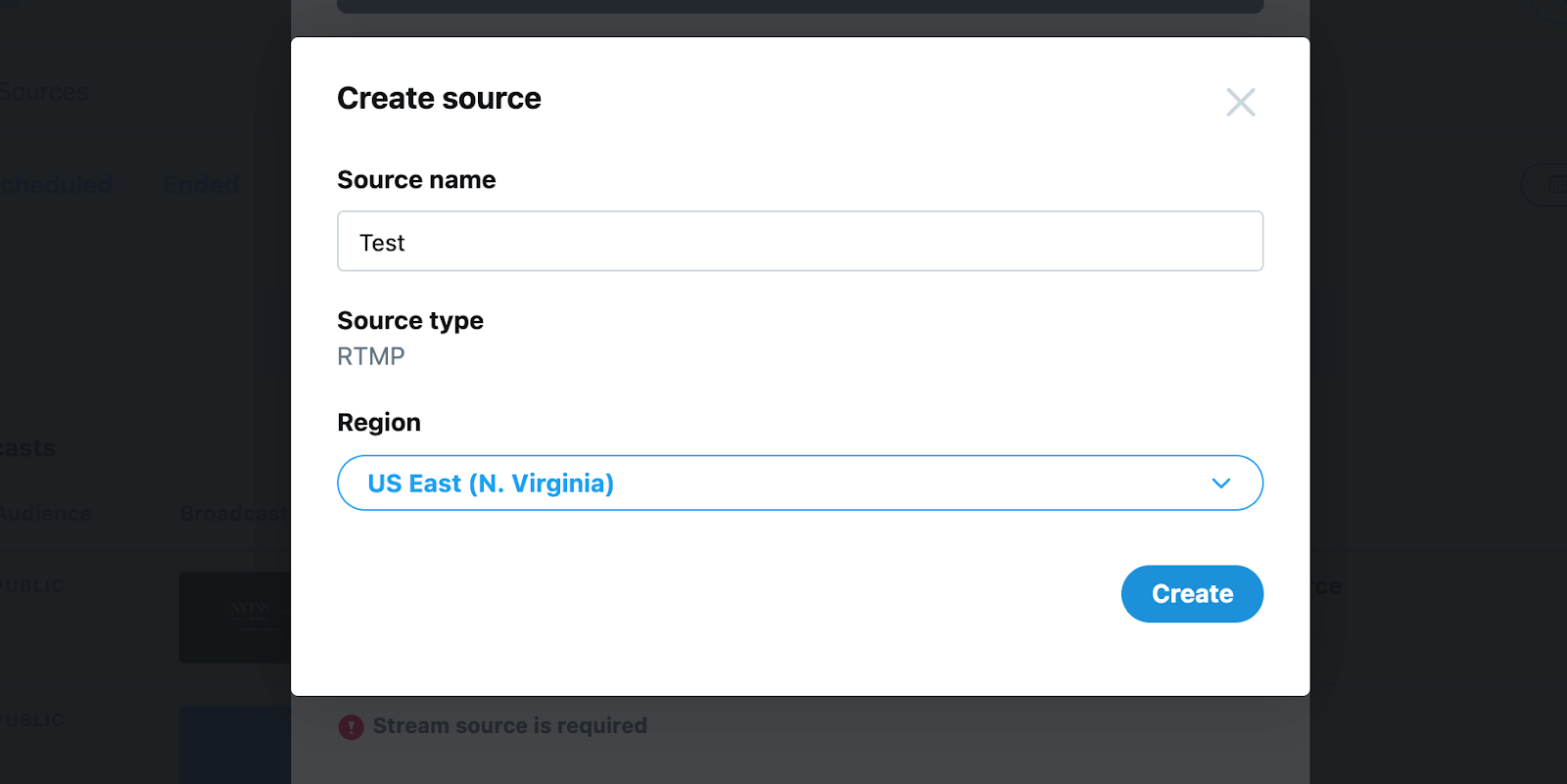Open the US East (N. Virginia) dropdown
This screenshot has height=784, width=1567.
(800, 483)
